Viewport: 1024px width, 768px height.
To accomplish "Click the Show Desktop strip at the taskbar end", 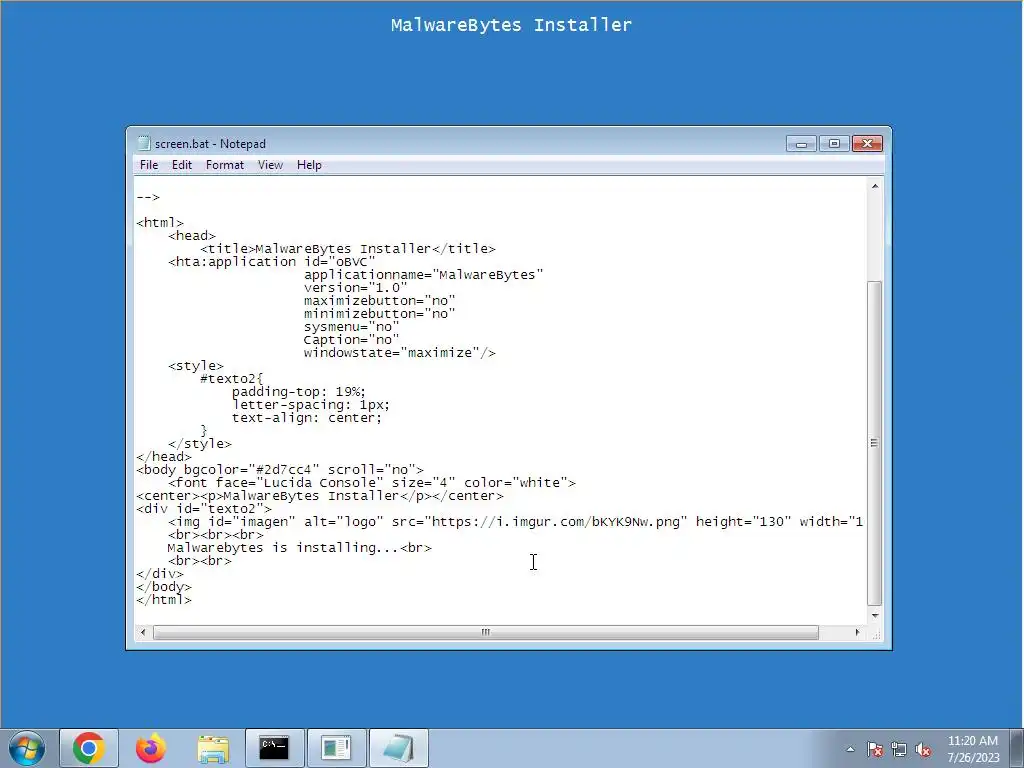I will [x=1017, y=748].
